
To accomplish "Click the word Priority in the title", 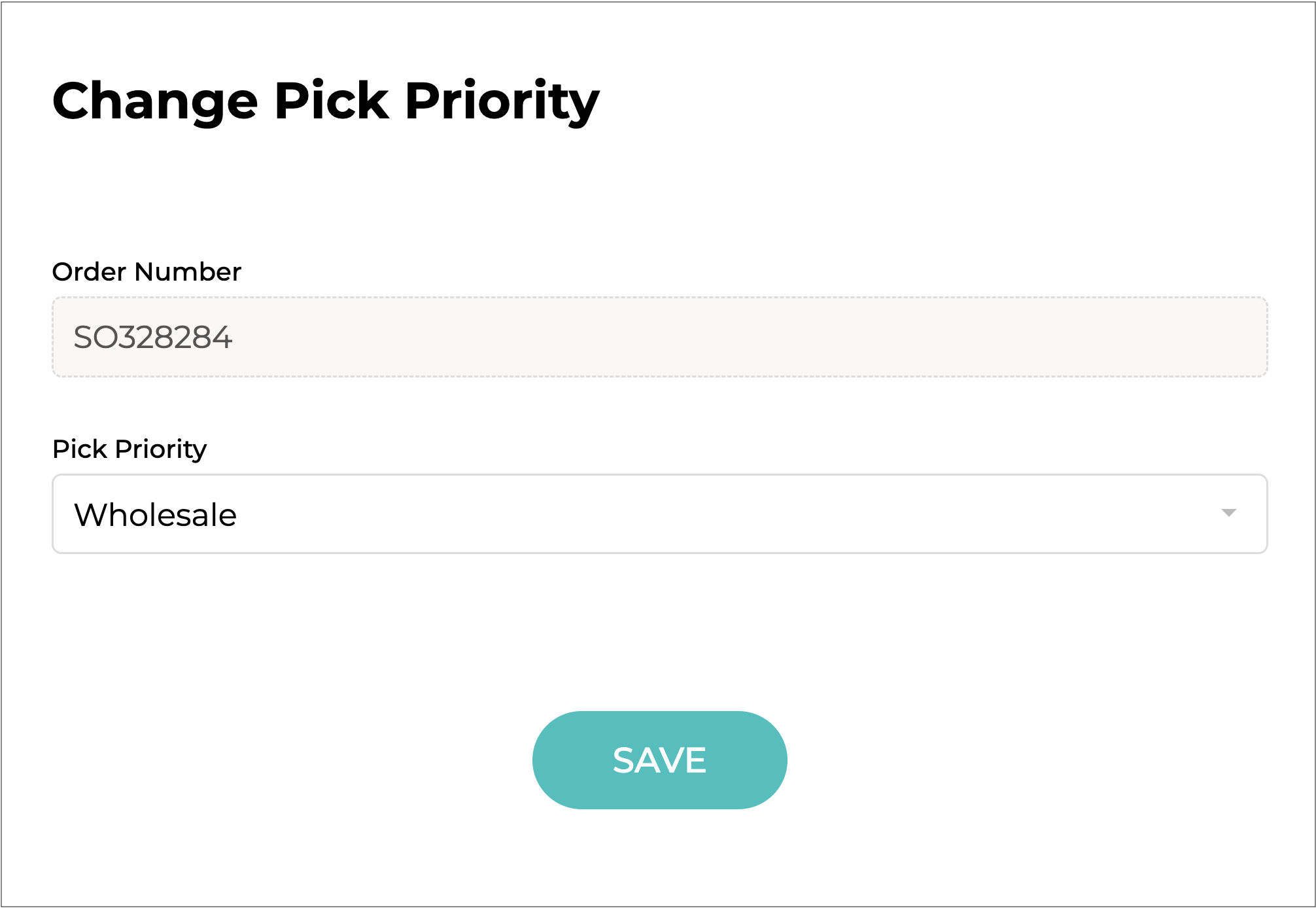I will click(502, 101).
